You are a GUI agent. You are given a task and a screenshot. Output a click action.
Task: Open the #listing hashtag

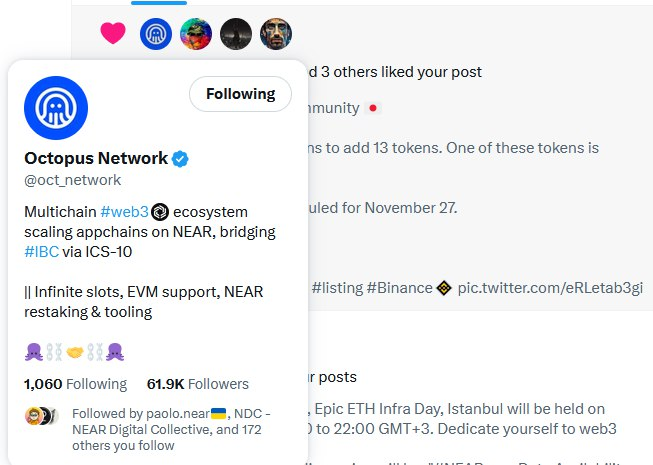coord(336,288)
